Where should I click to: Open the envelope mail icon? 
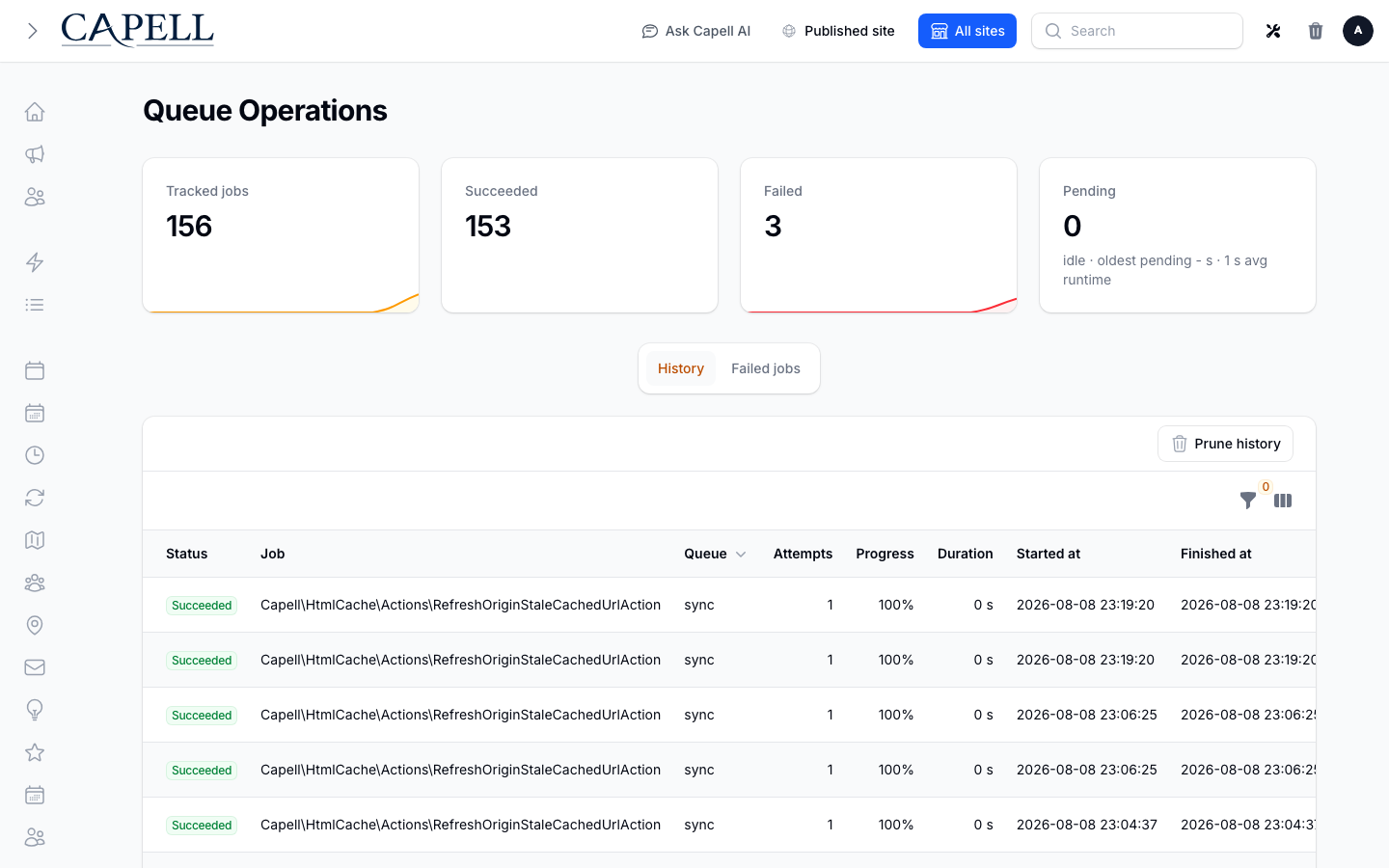pos(35,667)
